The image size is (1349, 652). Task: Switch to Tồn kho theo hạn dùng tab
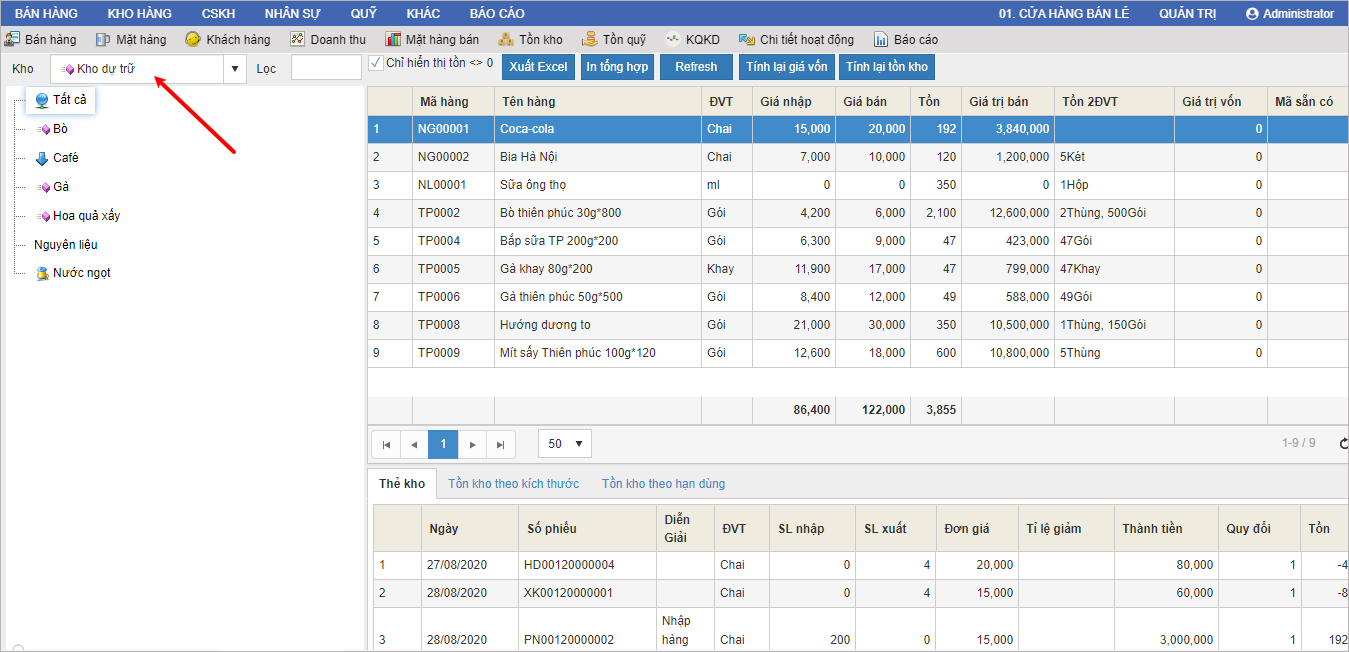coord(663,484)
